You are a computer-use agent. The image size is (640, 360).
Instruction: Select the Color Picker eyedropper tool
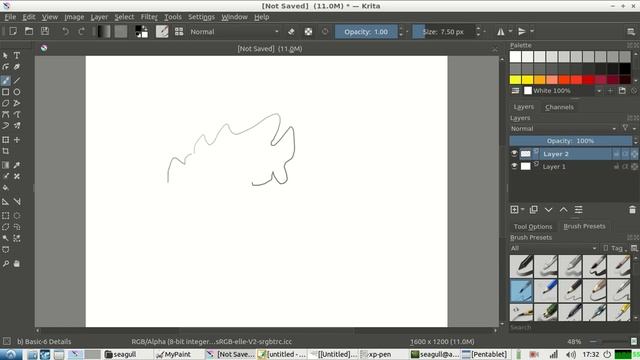17,165
